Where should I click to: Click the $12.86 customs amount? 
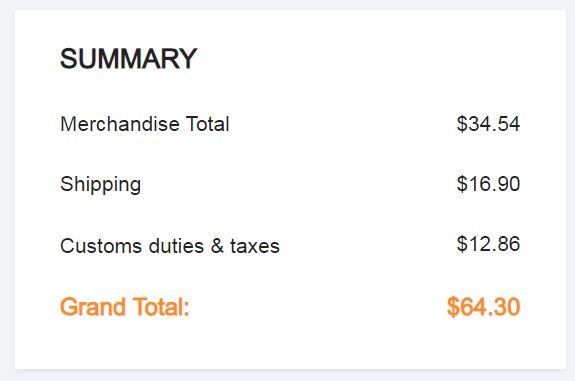[488, 244]
